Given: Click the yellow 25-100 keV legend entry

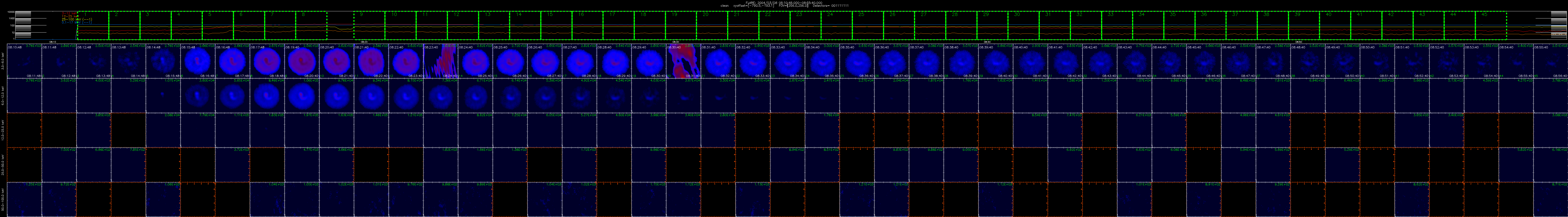Looking at the screenshot, I should tap(77, 19).
